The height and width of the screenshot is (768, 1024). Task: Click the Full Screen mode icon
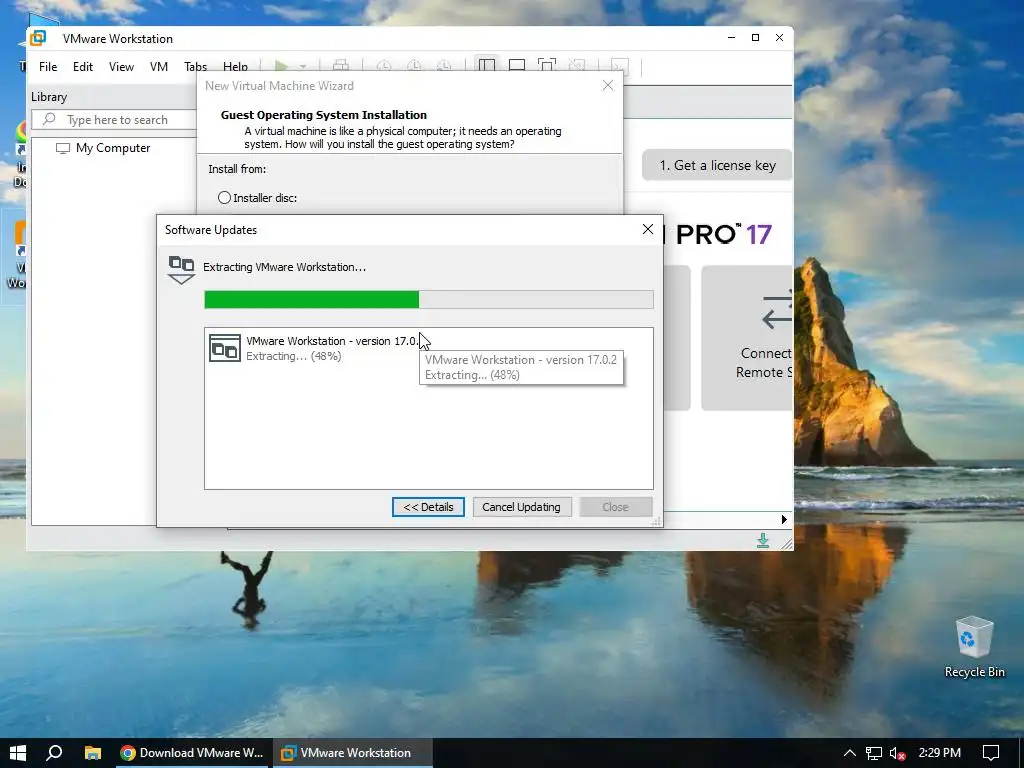tap(547, 66)
